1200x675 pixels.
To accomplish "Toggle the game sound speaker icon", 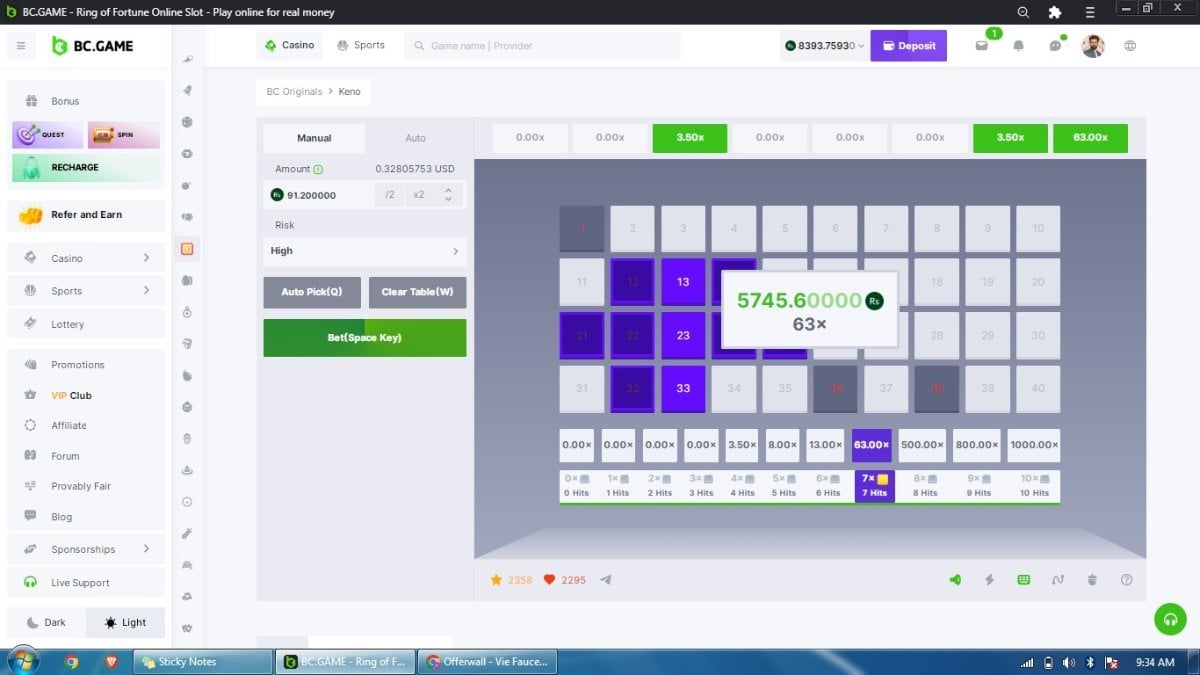I will [955, 580].
